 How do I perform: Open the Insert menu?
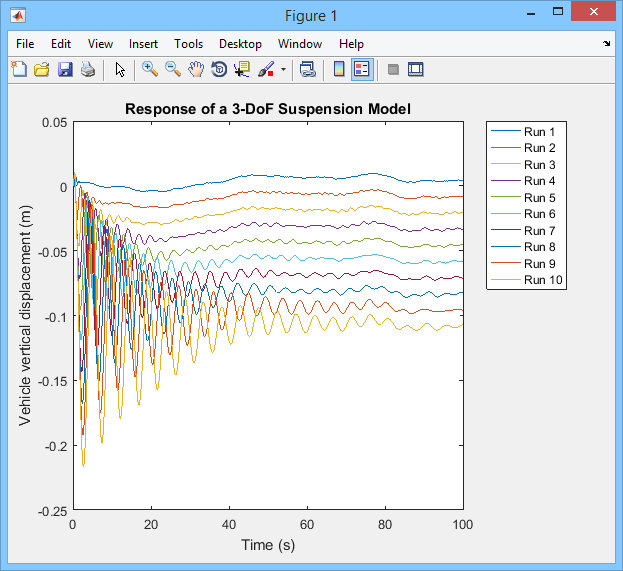143,44
